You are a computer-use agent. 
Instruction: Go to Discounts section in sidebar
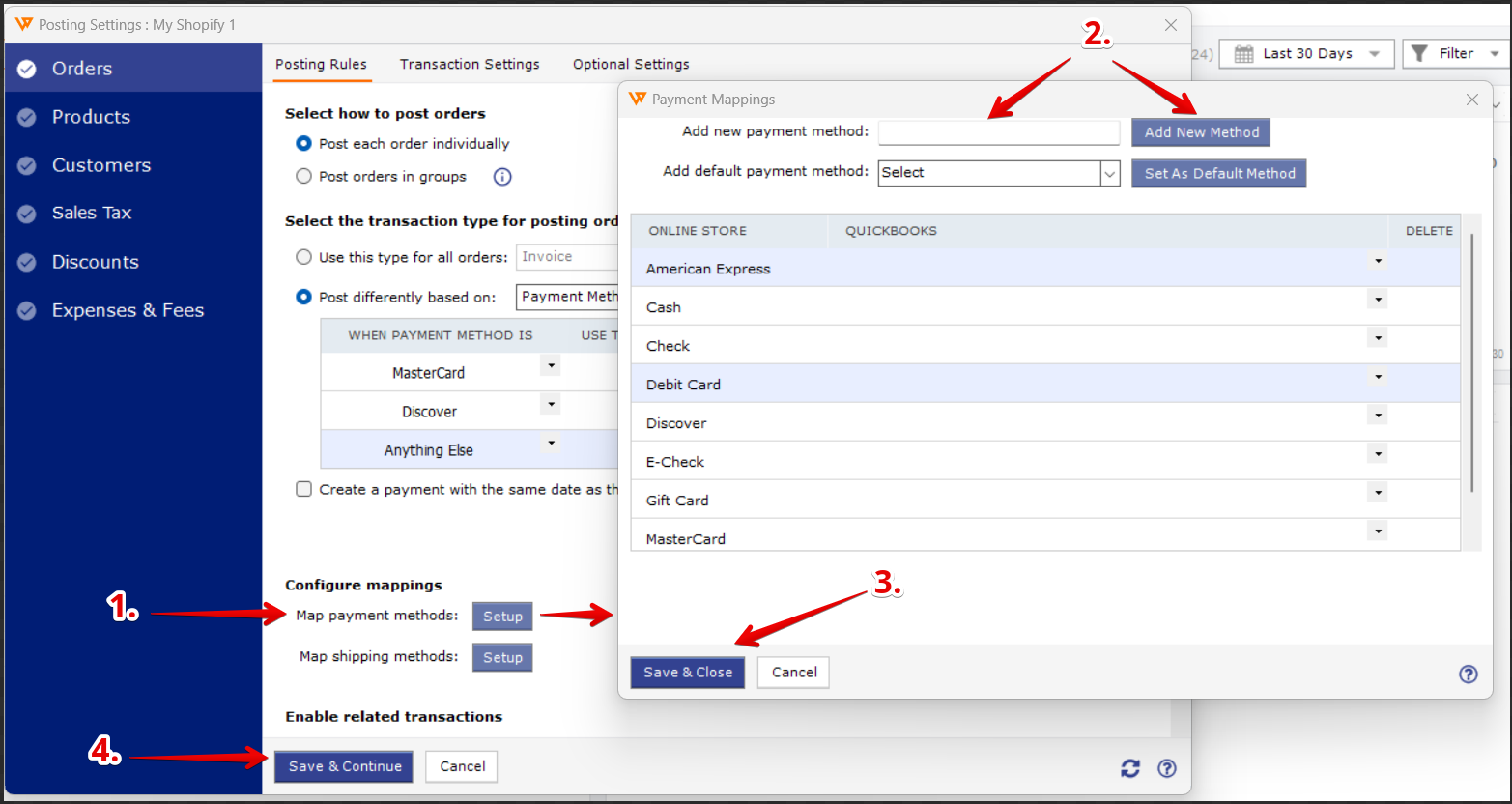click(x=133, y=262)
